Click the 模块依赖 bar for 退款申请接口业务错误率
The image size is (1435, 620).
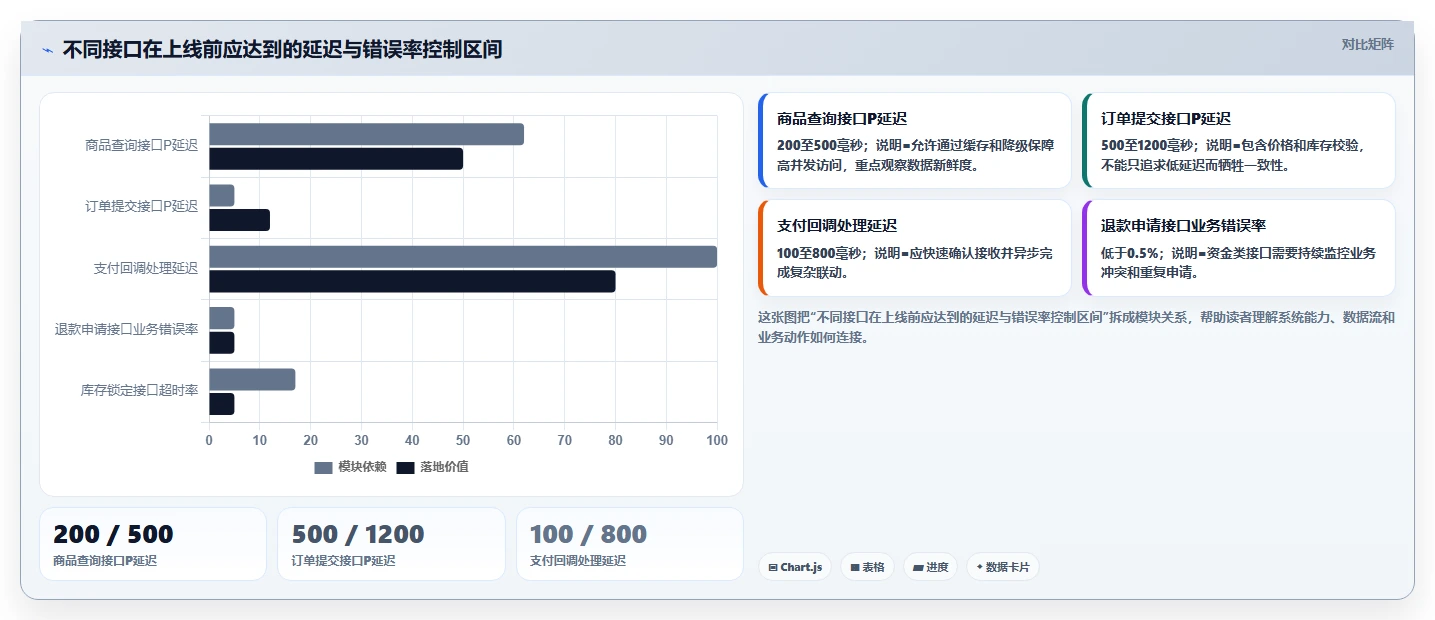tap(221, 318)
